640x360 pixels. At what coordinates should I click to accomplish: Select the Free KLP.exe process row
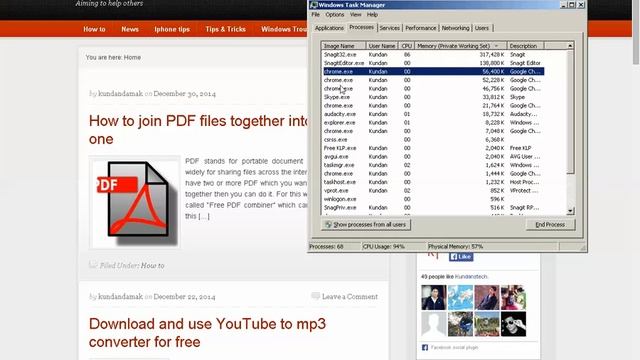coord(433,148)
